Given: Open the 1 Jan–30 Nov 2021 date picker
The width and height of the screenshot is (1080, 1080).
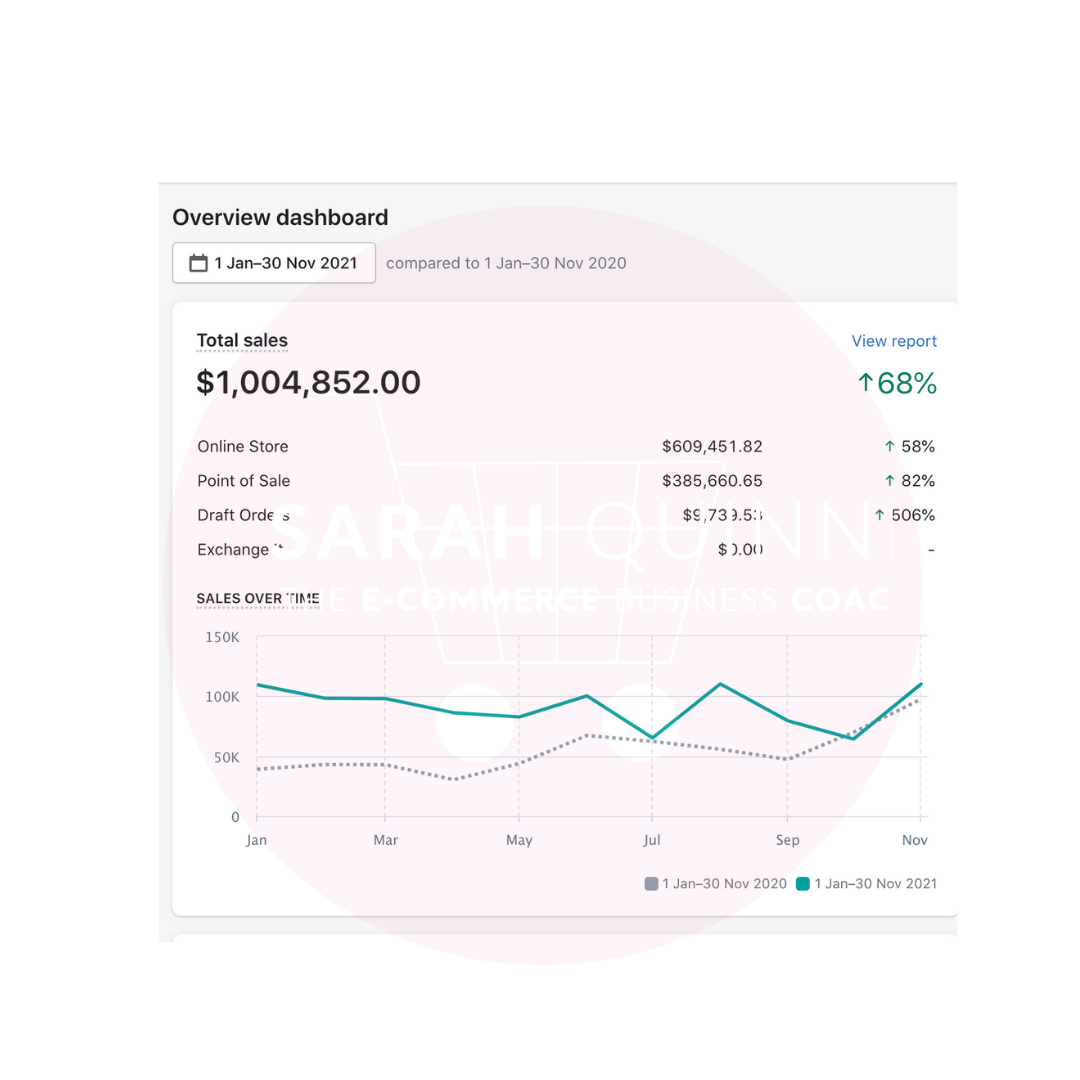Looking at the screenshot, I should [x=273, y=262].
